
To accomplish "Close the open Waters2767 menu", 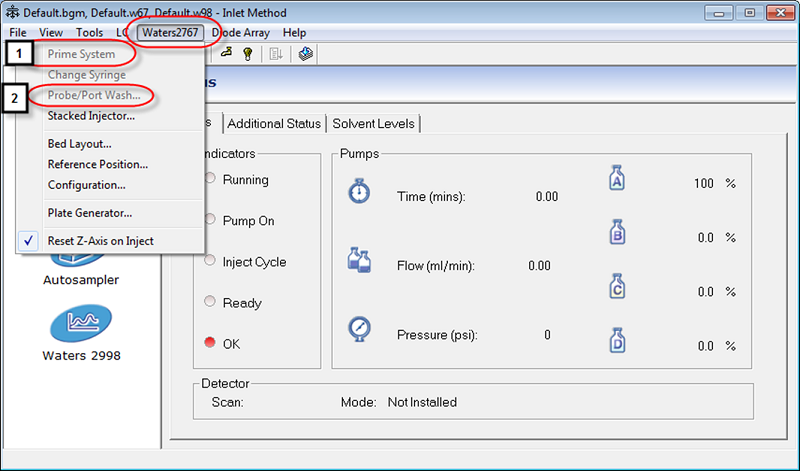I will pos(170,33).
